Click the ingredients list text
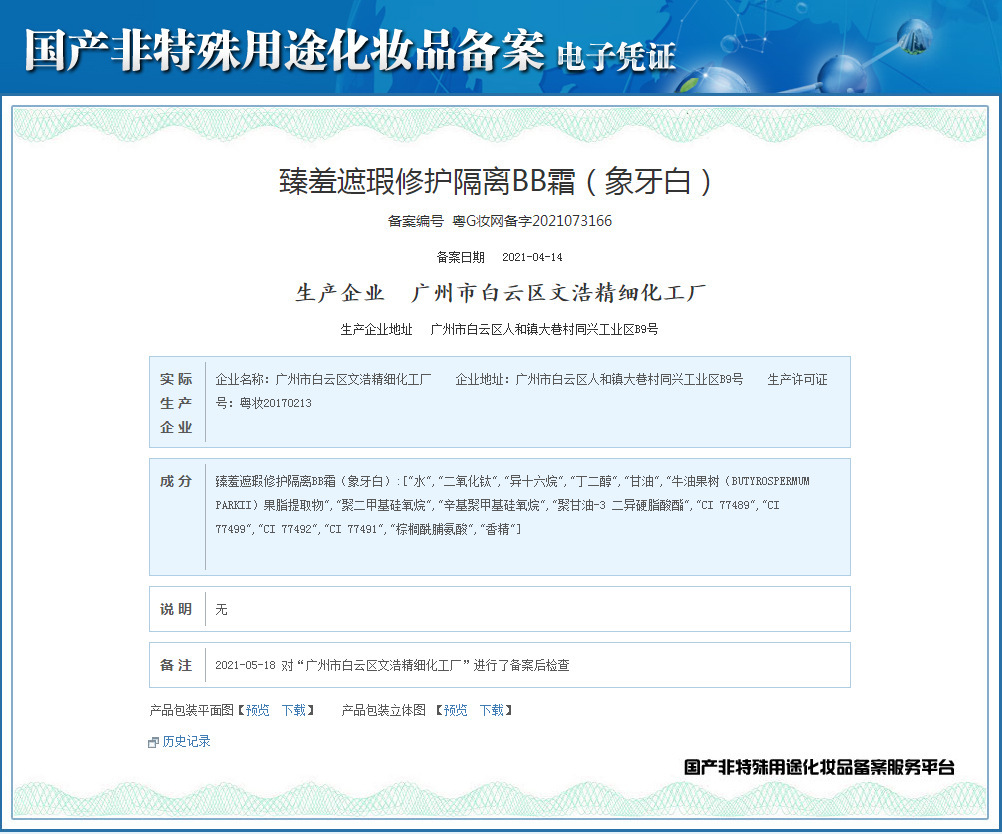The image size is (1002, 834). tap(513, 505)
